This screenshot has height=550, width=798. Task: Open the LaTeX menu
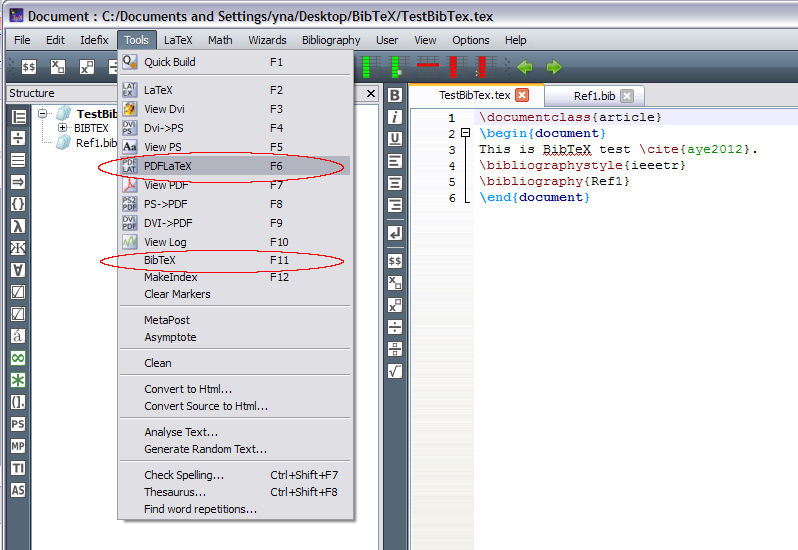click(x=178, y=40)
